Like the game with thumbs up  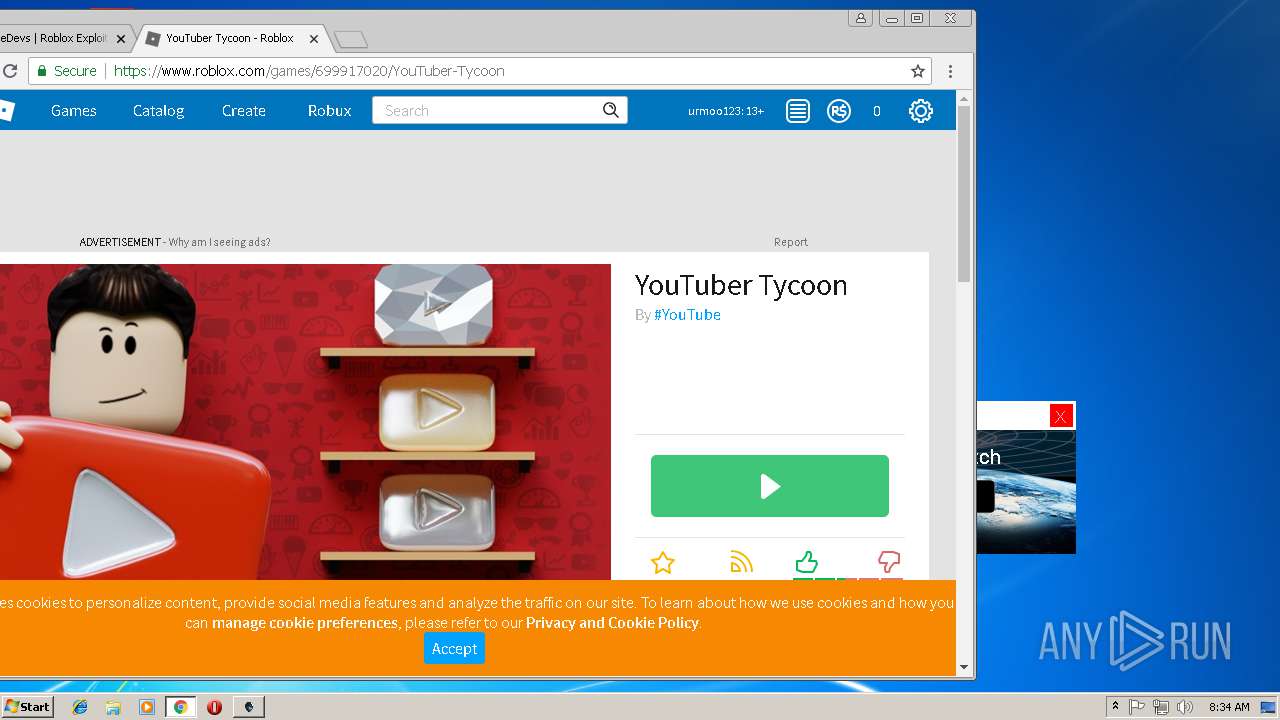tap(806, 562)
